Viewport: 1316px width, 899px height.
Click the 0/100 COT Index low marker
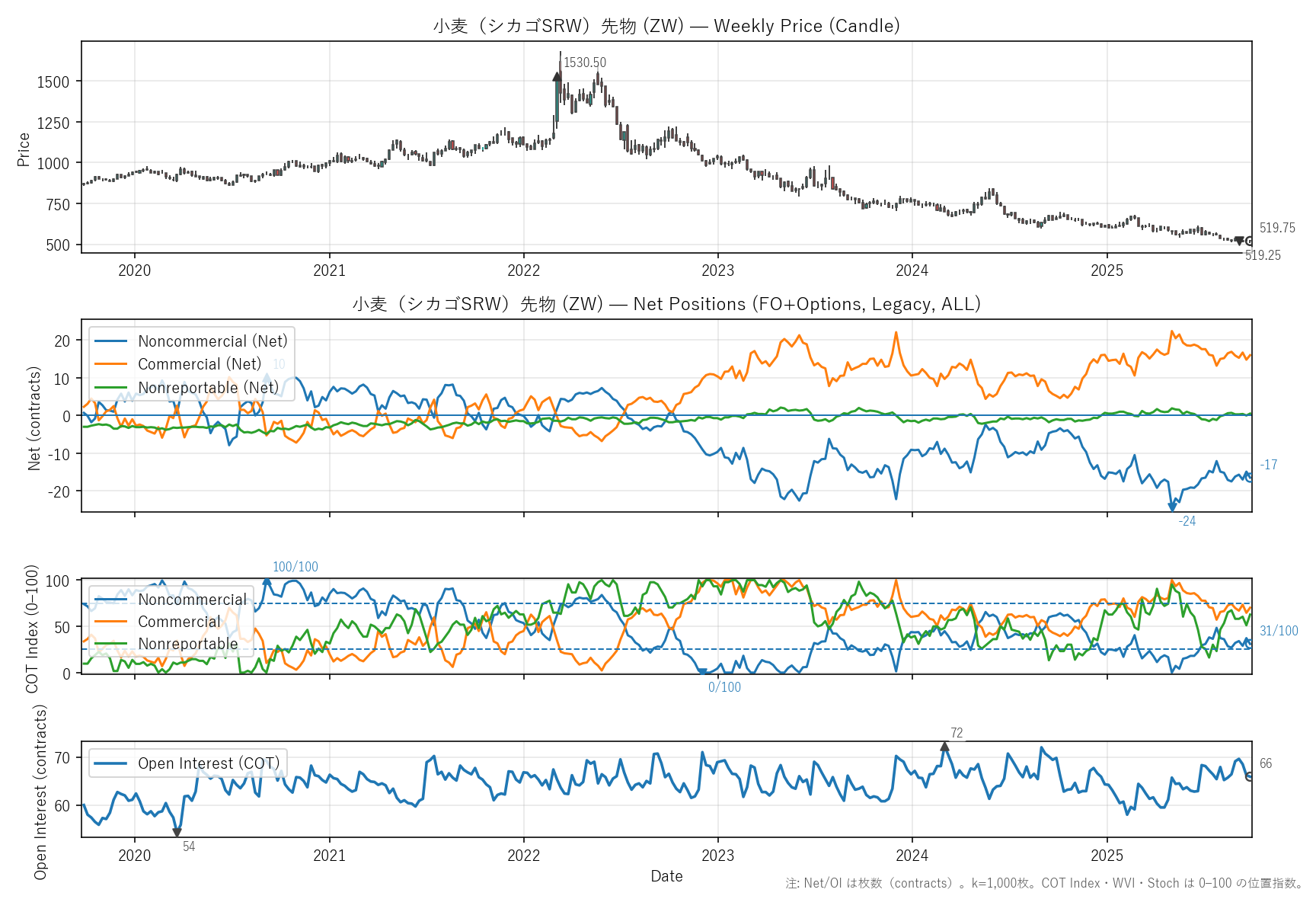pyautogui.click(x=702, y=672)
